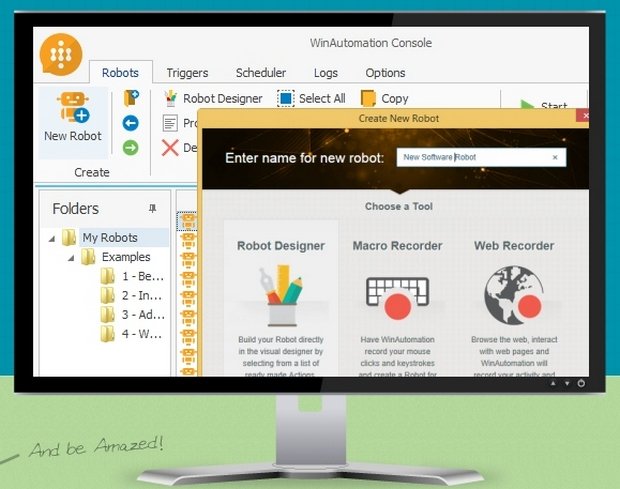Choose the Web Recorder tool card

[514, 298]
